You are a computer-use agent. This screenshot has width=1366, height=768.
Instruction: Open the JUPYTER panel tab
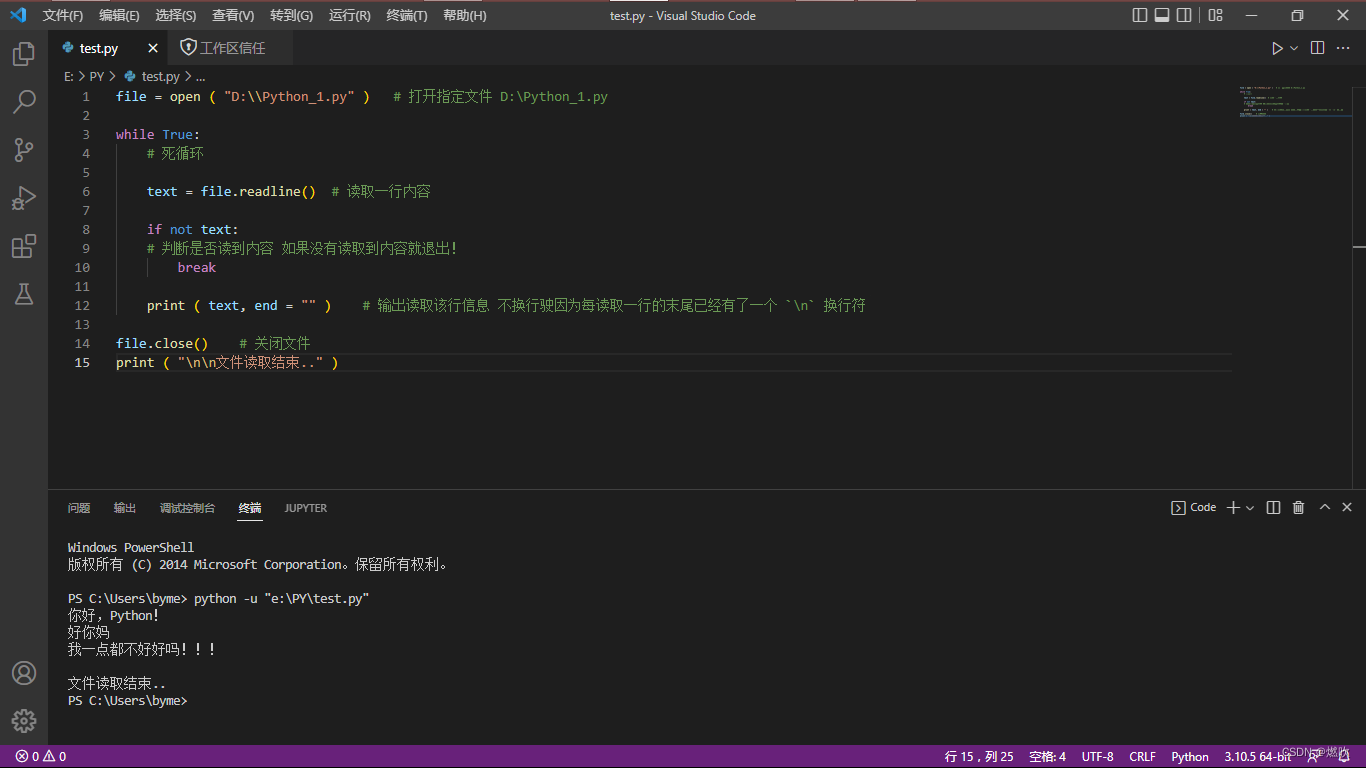point(306,508)
